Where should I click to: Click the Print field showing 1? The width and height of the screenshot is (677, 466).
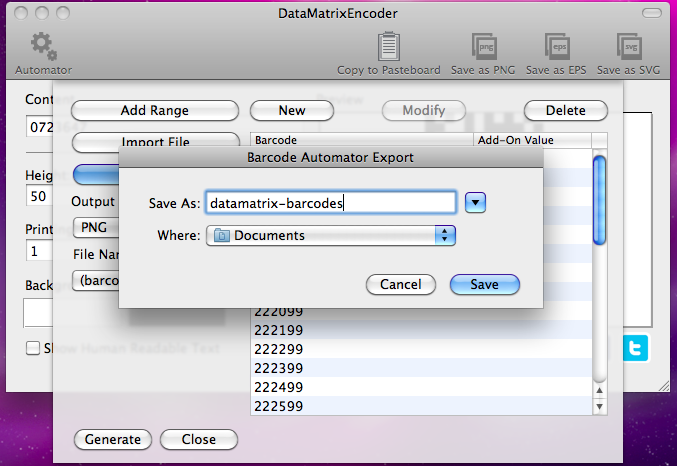[x=39, y=251]
